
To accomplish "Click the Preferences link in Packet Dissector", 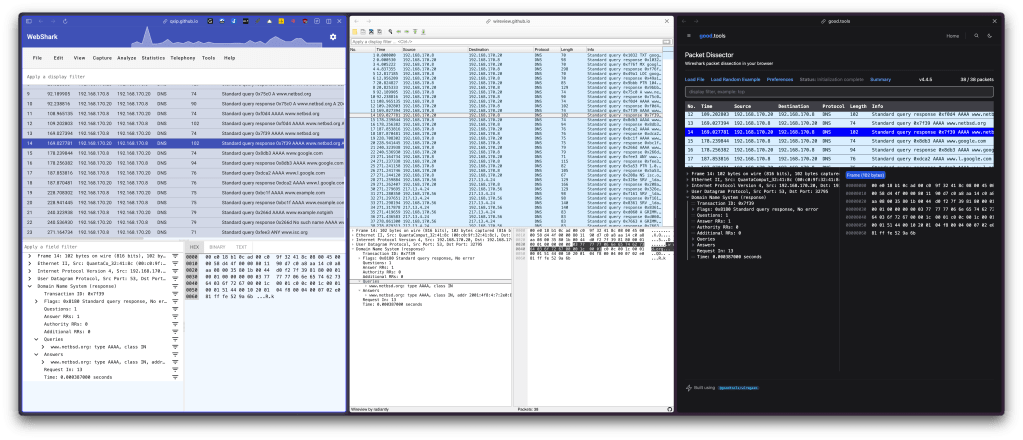I will pos(780,78).
